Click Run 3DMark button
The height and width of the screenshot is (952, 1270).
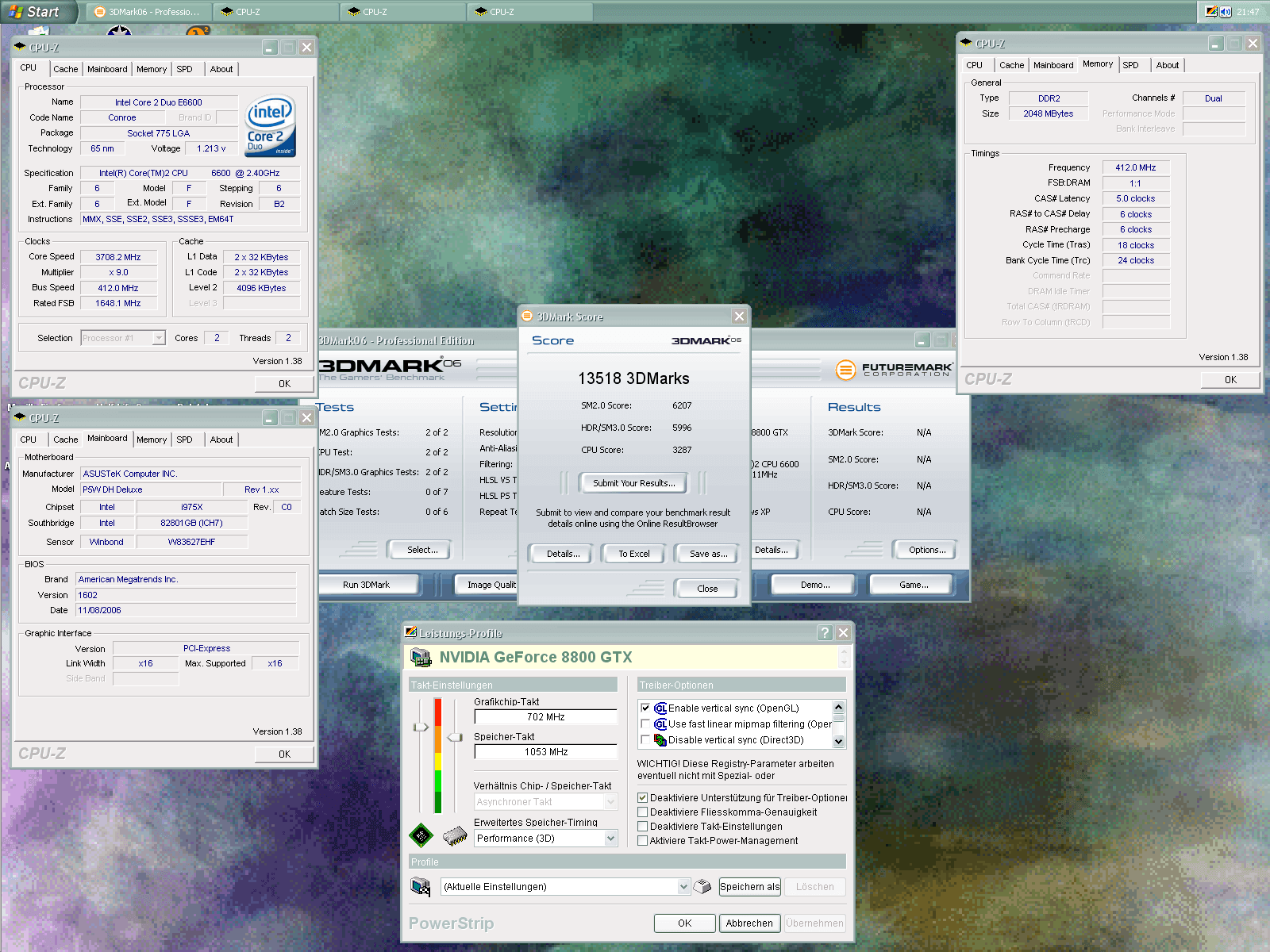click(367, 585)
